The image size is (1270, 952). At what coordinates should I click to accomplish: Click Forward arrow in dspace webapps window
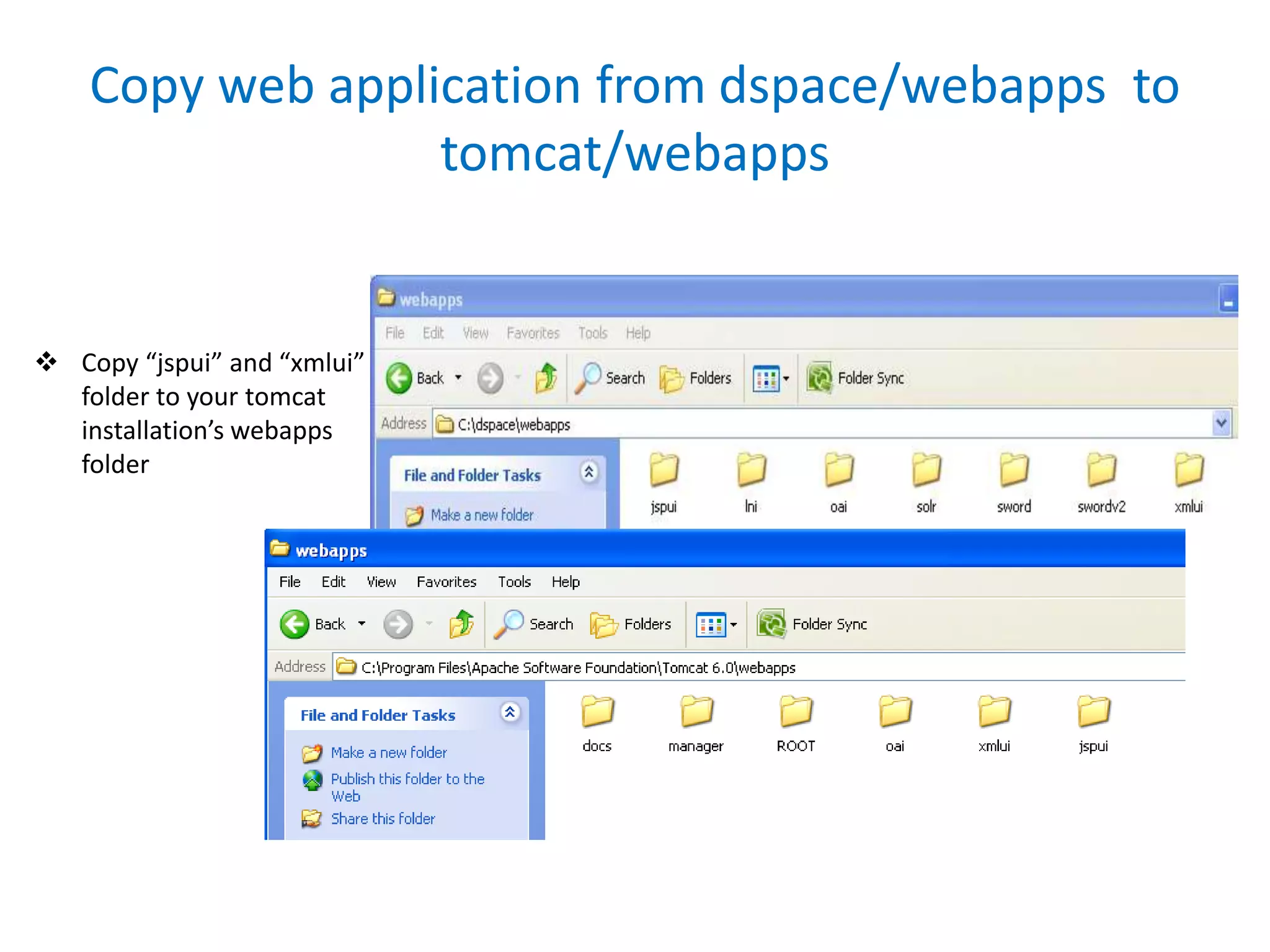click(490, 378)
